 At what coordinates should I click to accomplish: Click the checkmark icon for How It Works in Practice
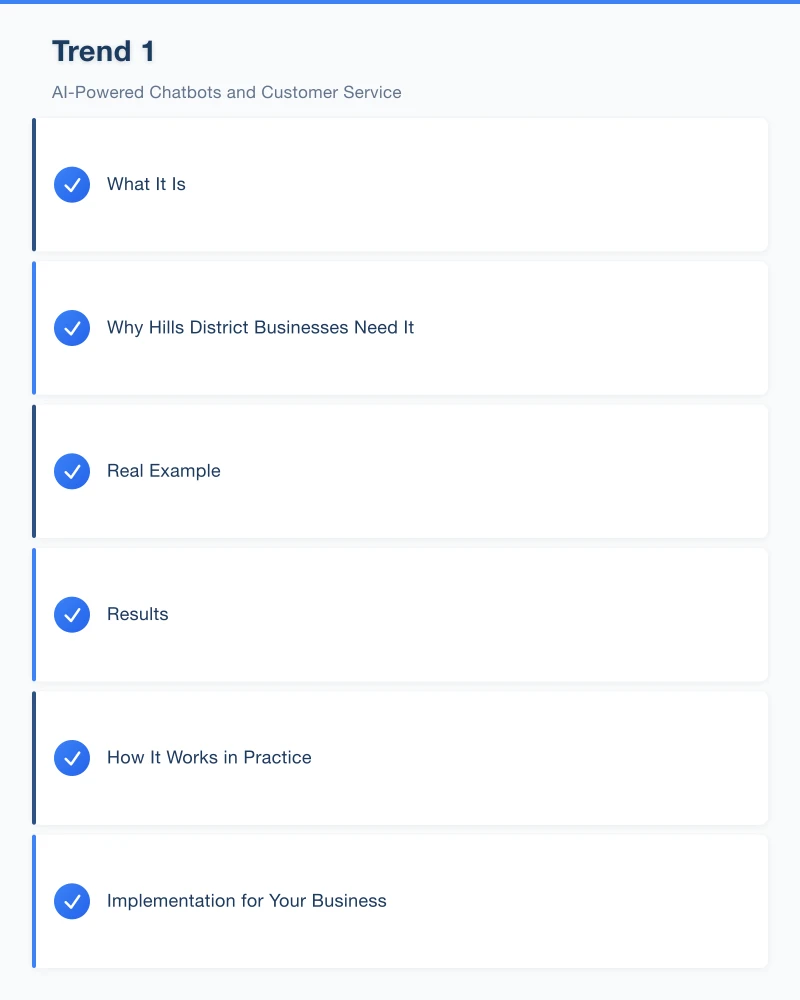(71, 757)
